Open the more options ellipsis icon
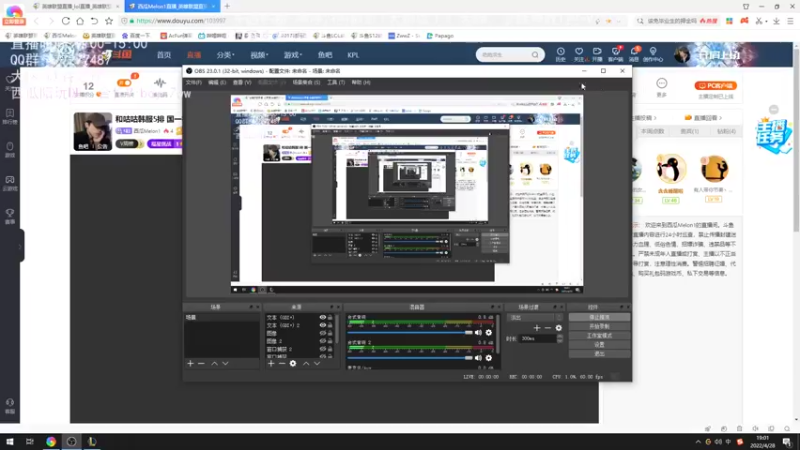Screen dimensions: 800x450 pyautogui.click(x=662, y=84)
